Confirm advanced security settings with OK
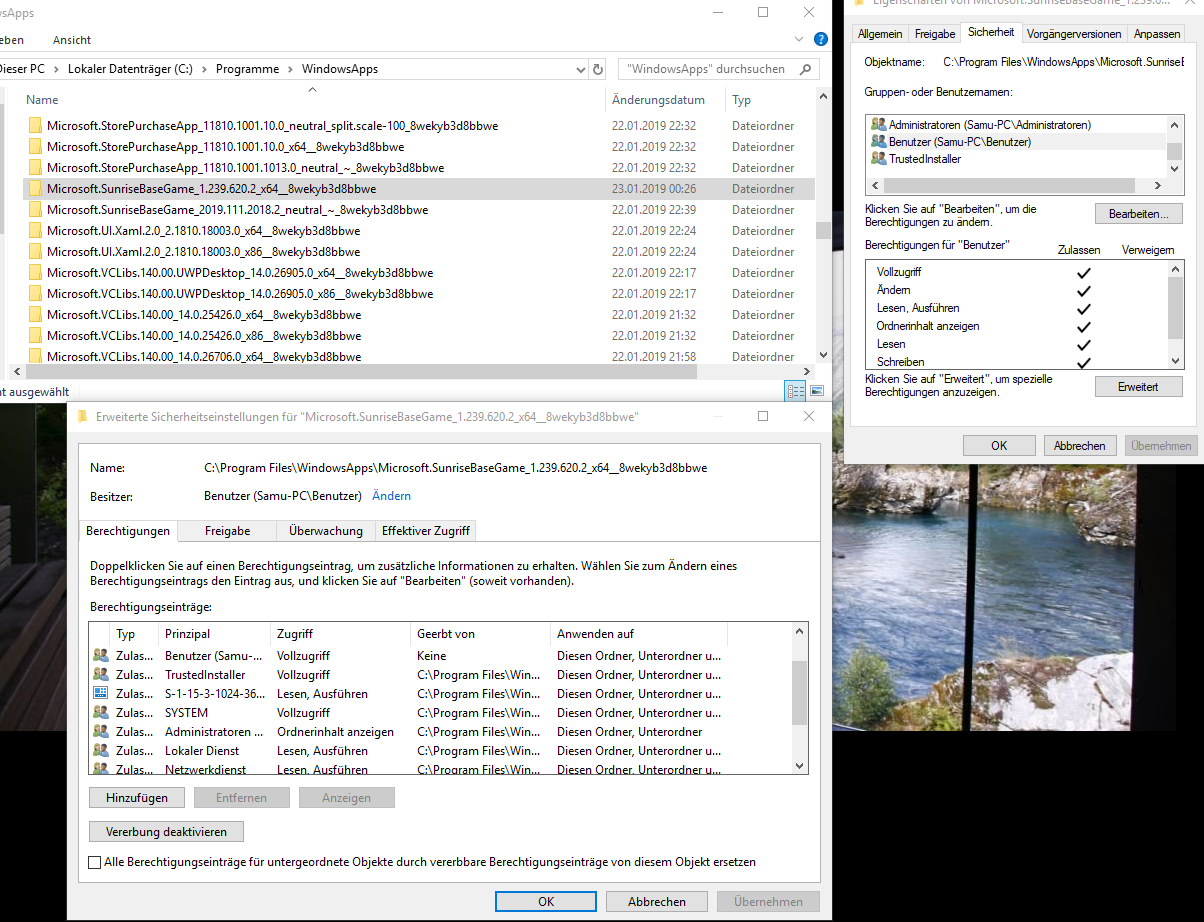This screenshot has height=922, width=1204. coord(546,901)
